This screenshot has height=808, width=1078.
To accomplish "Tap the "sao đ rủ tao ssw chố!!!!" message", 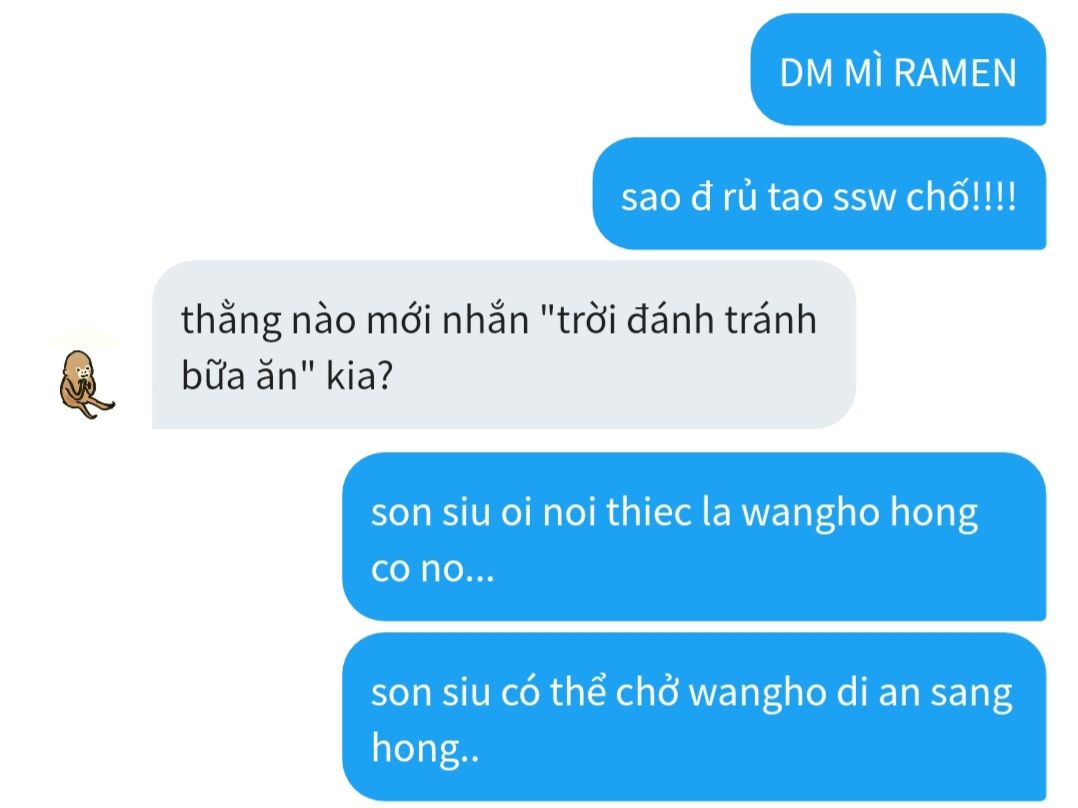I will pos(819,194).
